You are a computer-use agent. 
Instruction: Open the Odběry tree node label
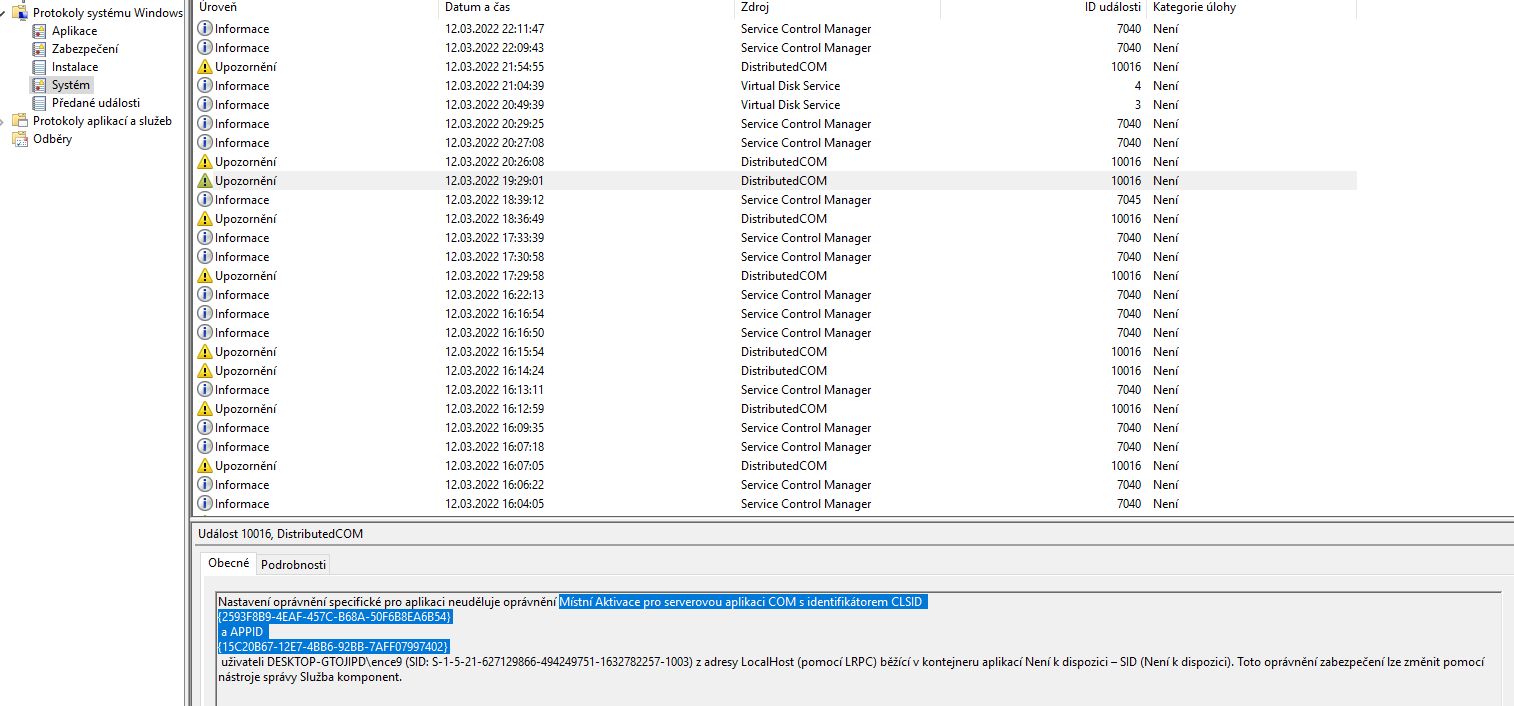(x=52, y=139)
